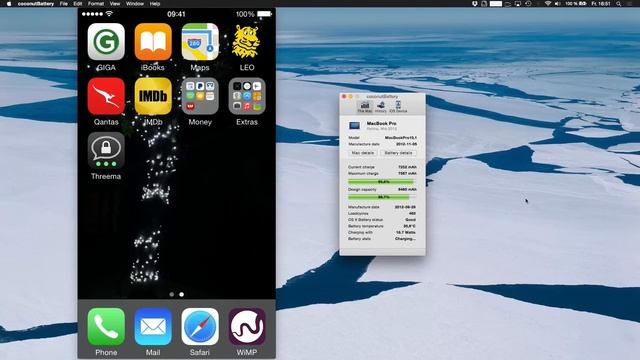
Task: Launch the Threema messenger app
Action: [x=106, y=151]
